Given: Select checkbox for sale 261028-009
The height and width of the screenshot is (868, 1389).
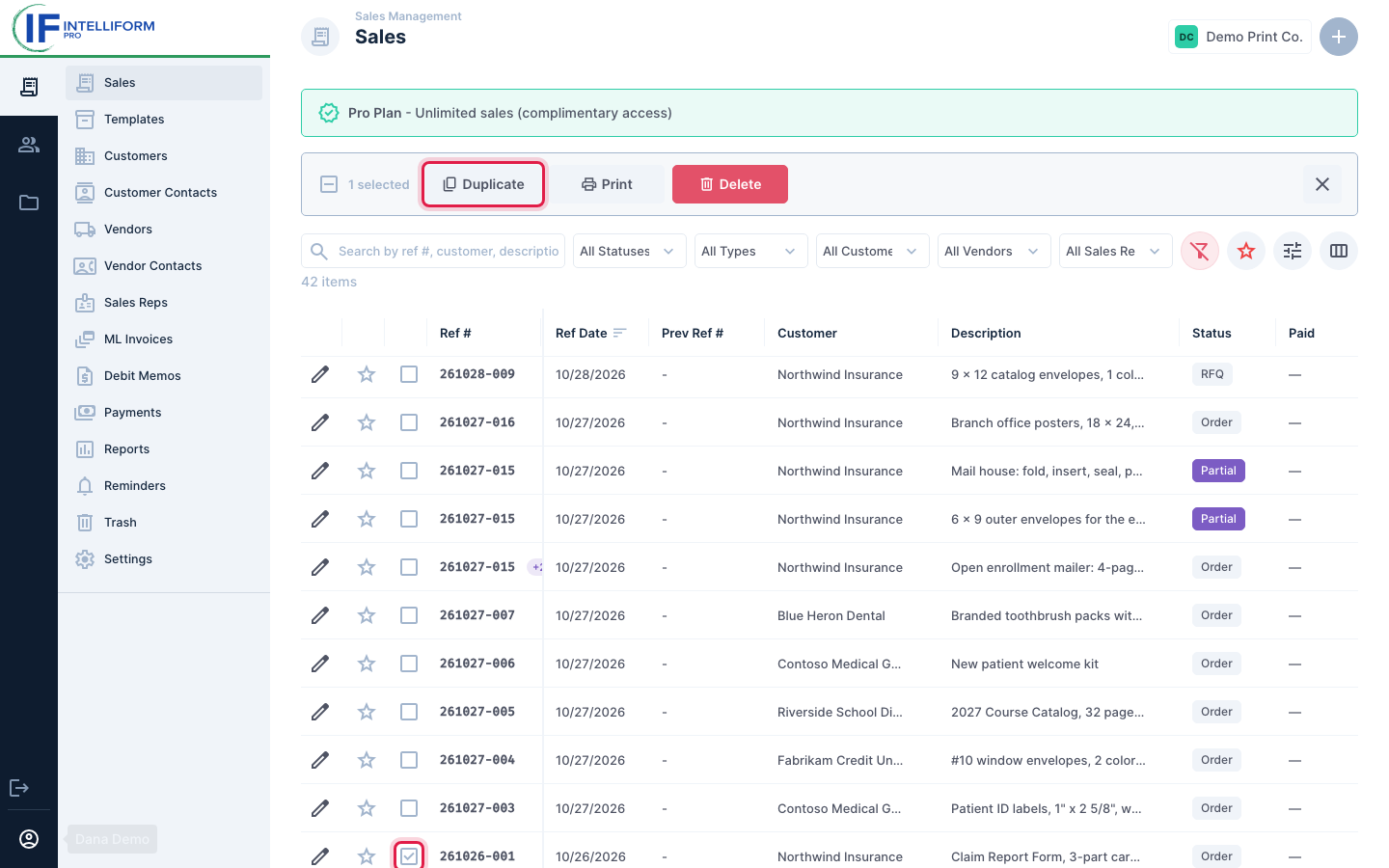Looking at the screenshot, I should (409, 374).
